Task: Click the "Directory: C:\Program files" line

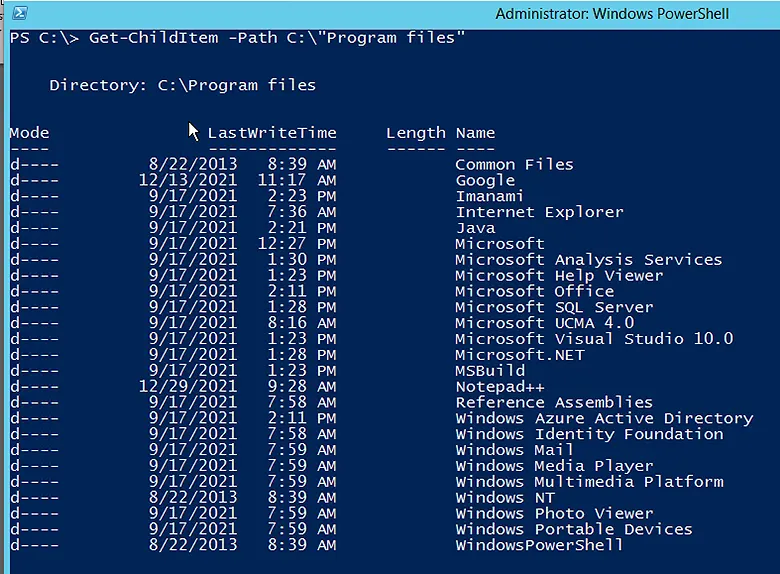Action: [183, 85]
